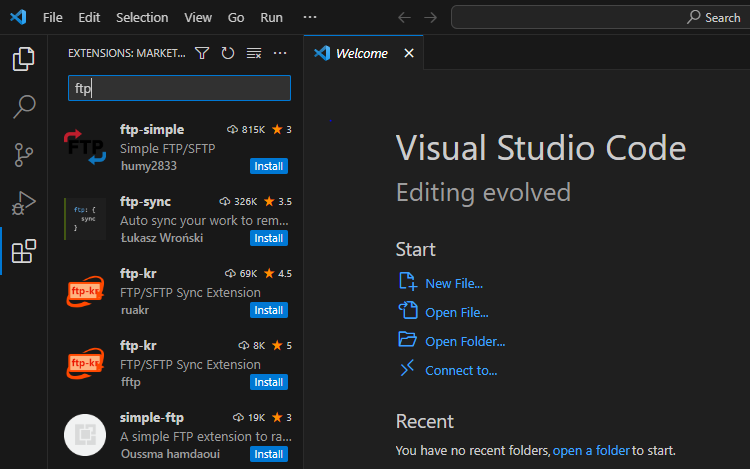Viewport: 750px width, 469px height.
Task: Expand the overflow menu after Run
Action: [310, 18]
